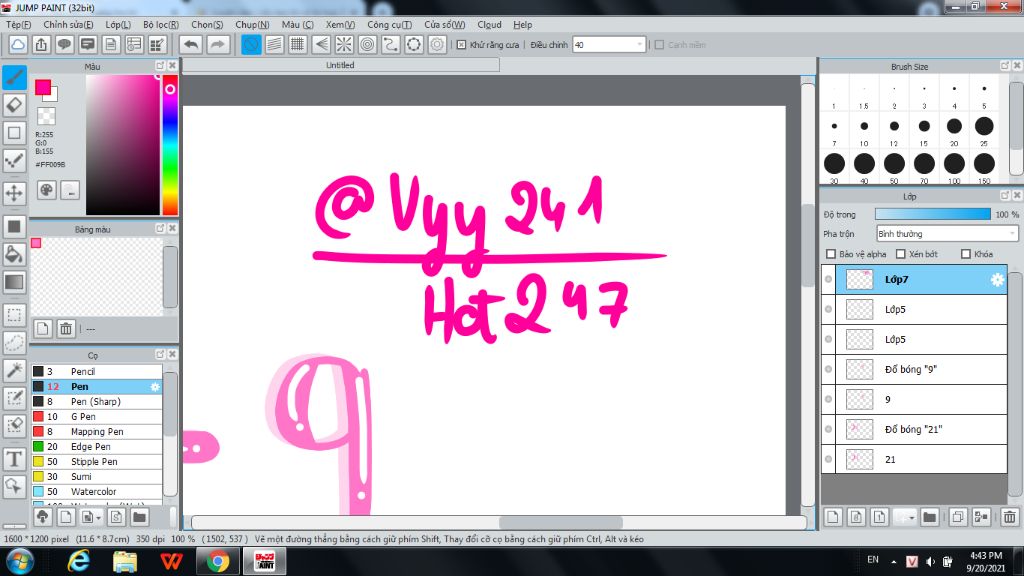Enable grid snap guide
The height and width of the screenshot is (576, 1024).
point(297,44)
